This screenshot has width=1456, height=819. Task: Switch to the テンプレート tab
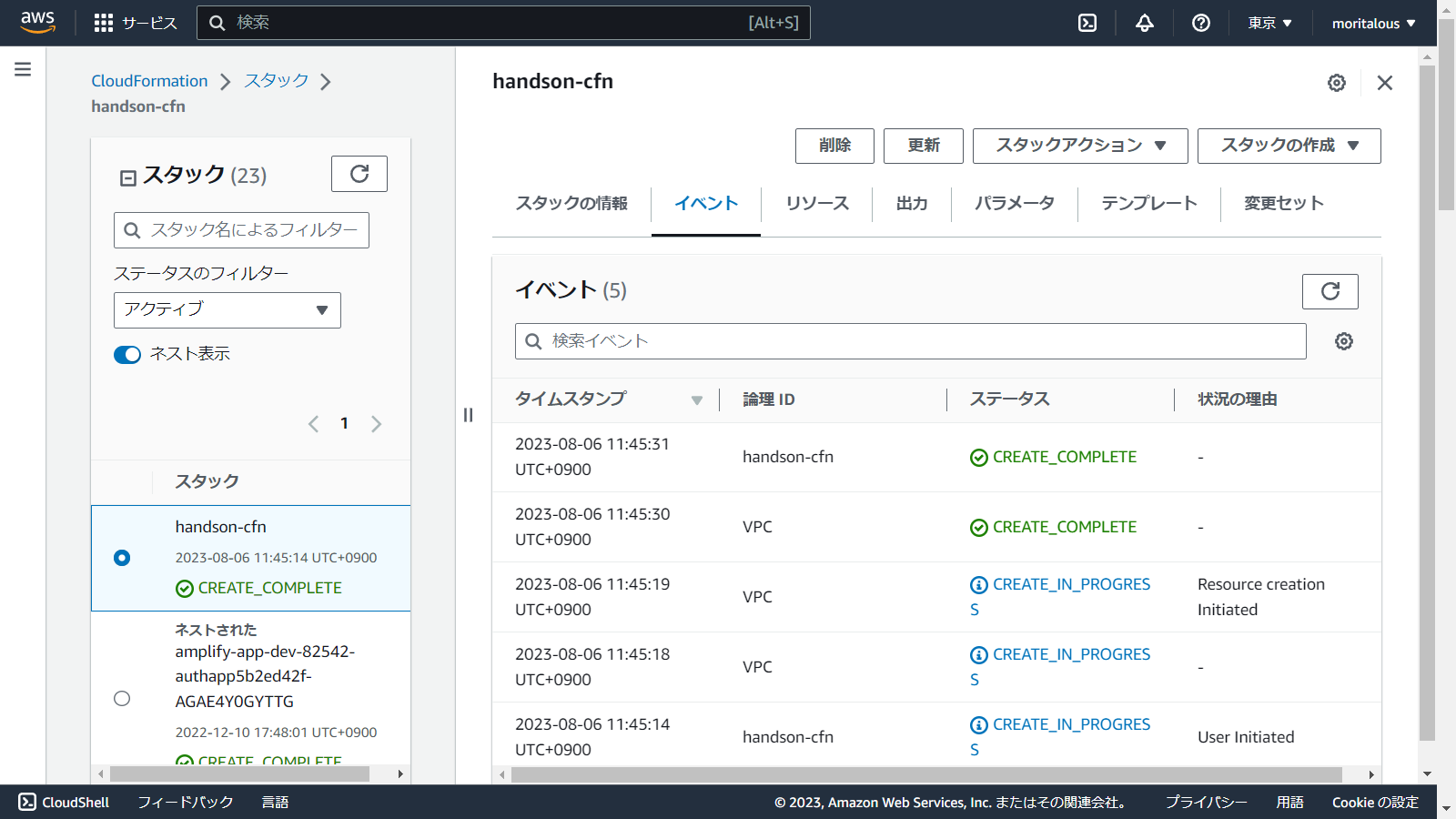1148,204
